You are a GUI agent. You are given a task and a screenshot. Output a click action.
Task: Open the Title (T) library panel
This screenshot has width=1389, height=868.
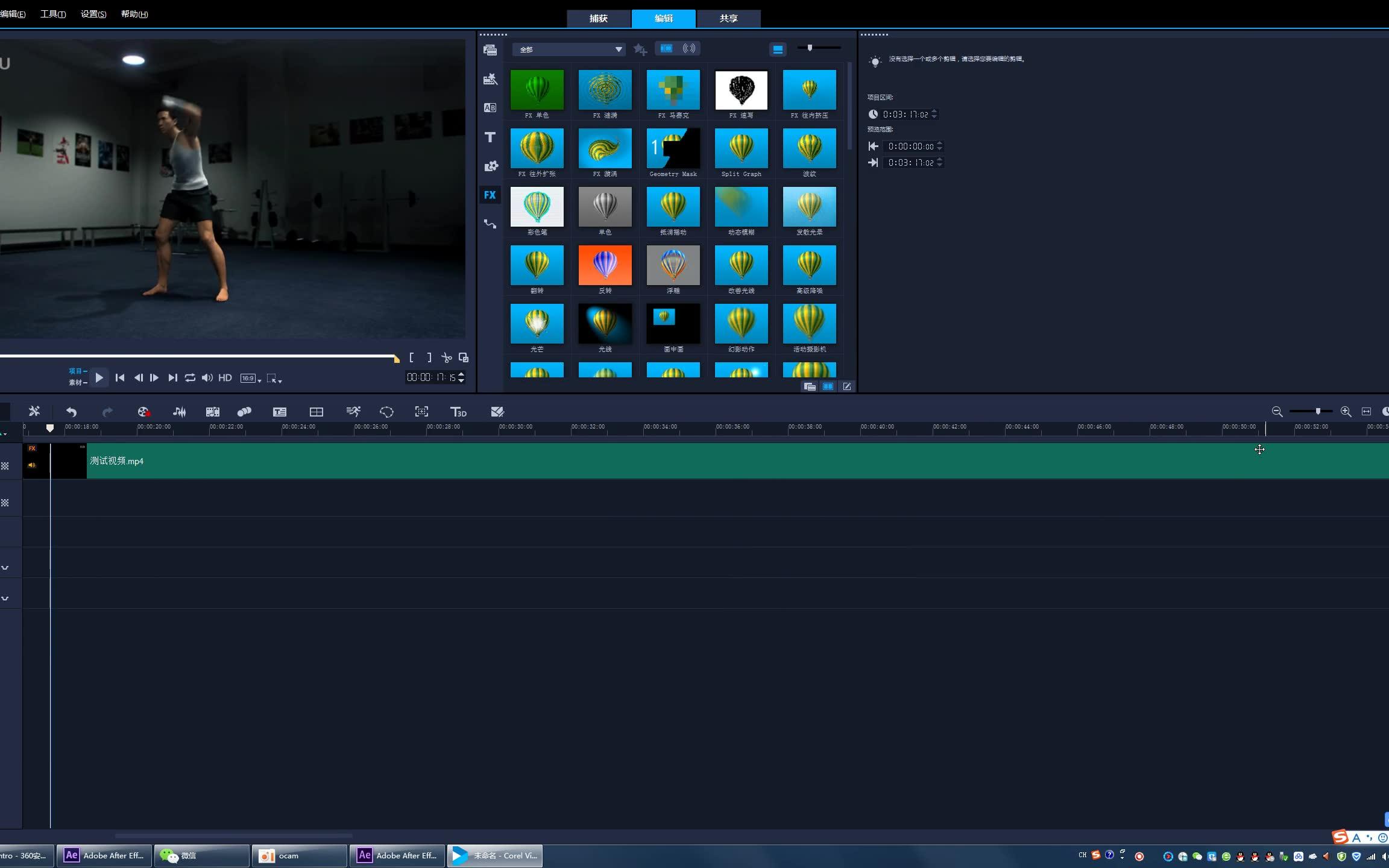point(490,137)
